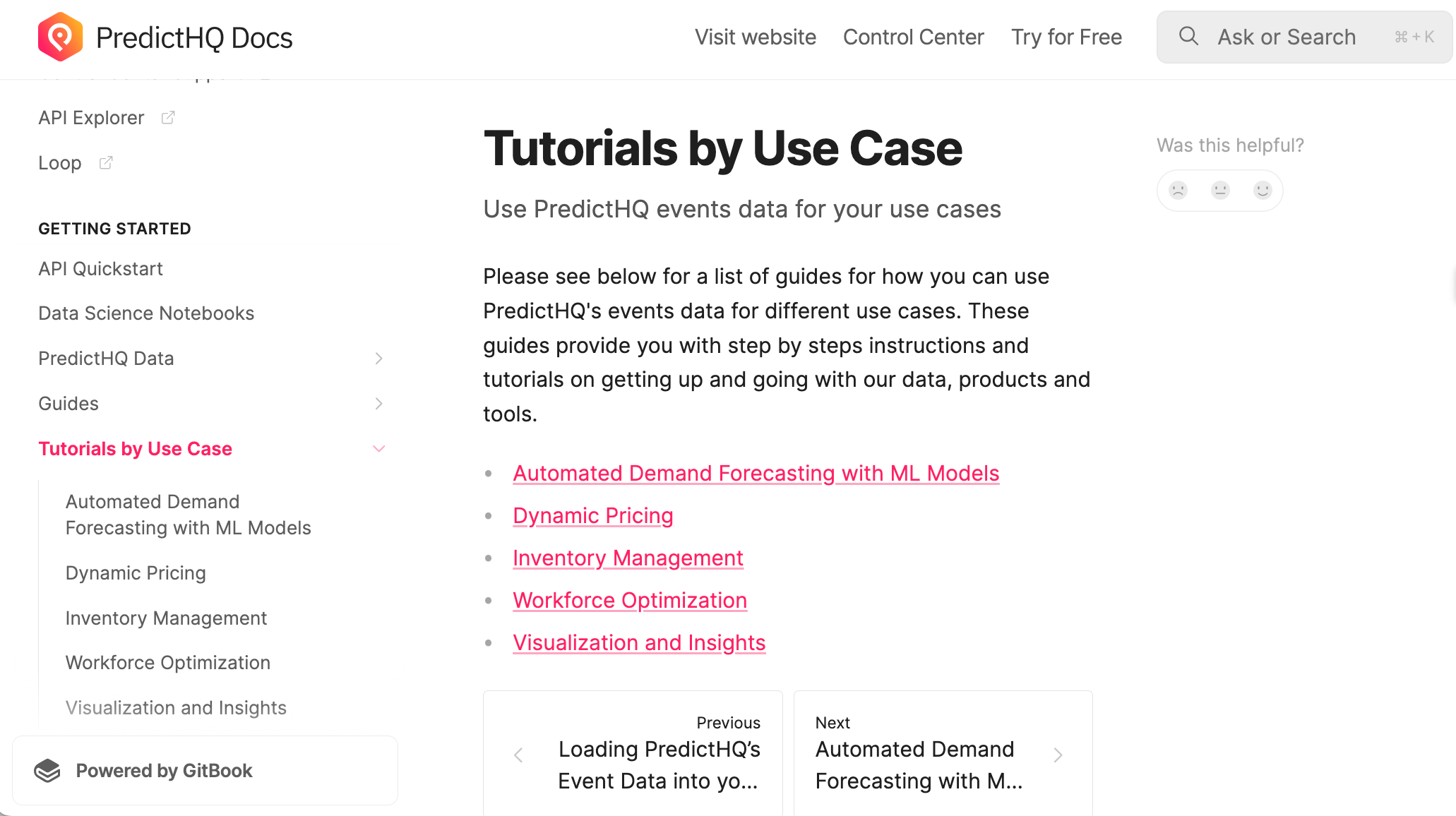The image size is (1456, 816).
Task: Open the Dynamic Pricing tutorial link
Action: pos(593,515)
